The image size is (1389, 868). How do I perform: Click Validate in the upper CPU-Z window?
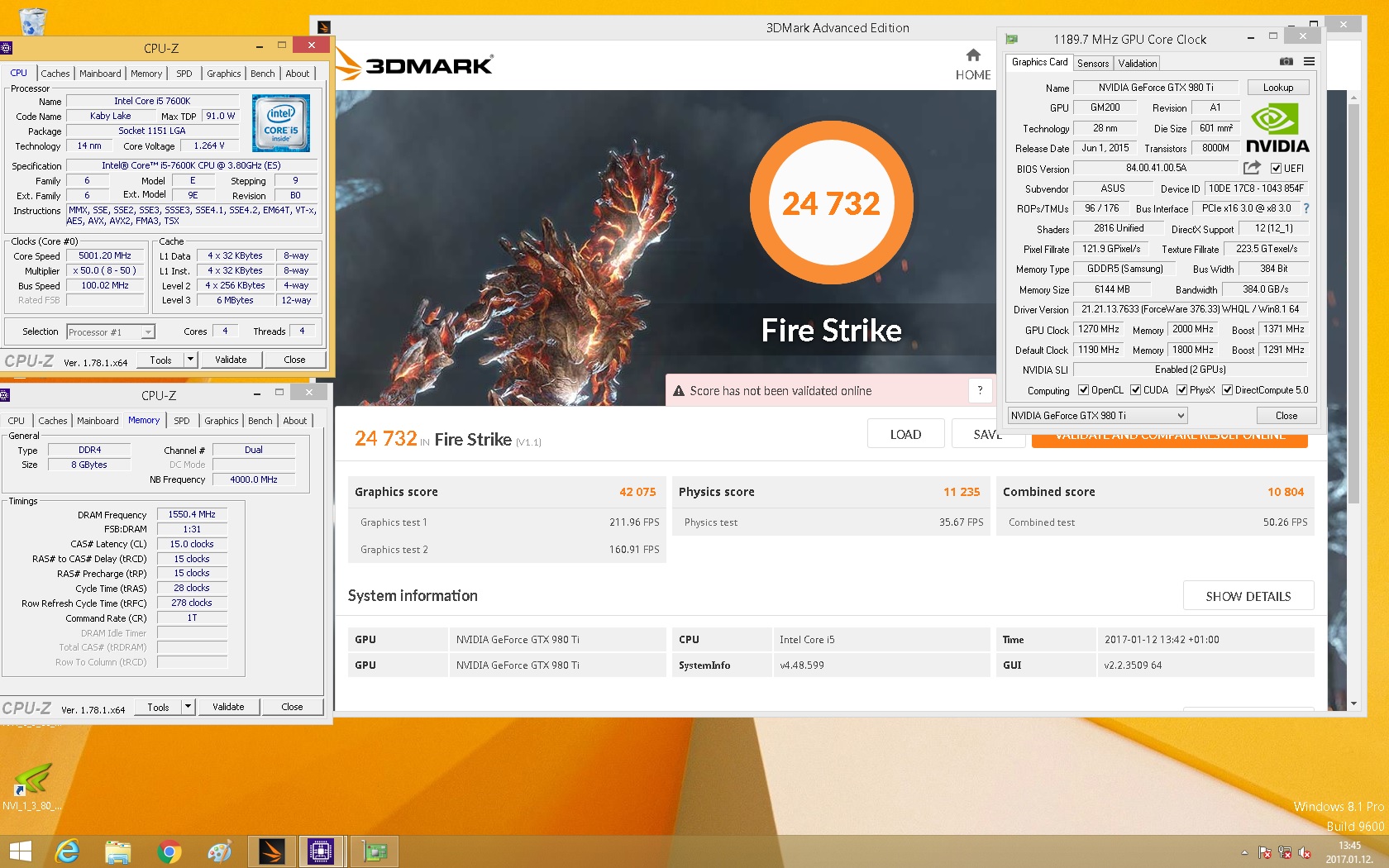tap(231, 360)
